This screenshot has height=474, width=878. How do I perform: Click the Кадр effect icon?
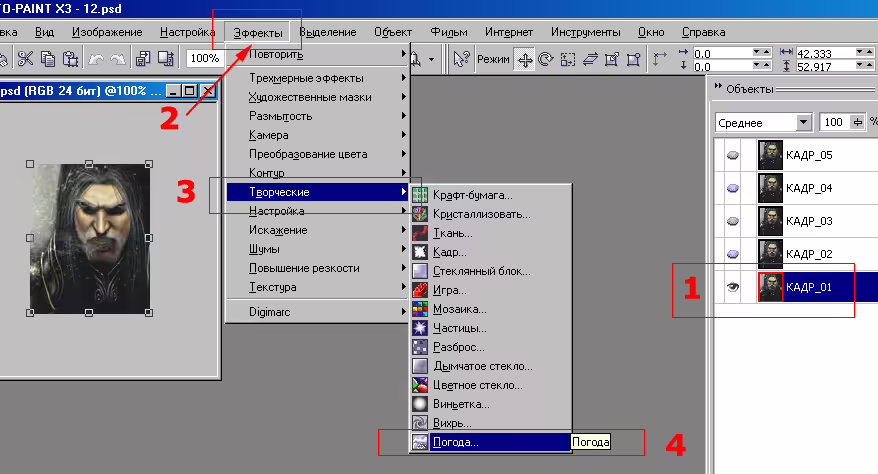coord(420,252)
